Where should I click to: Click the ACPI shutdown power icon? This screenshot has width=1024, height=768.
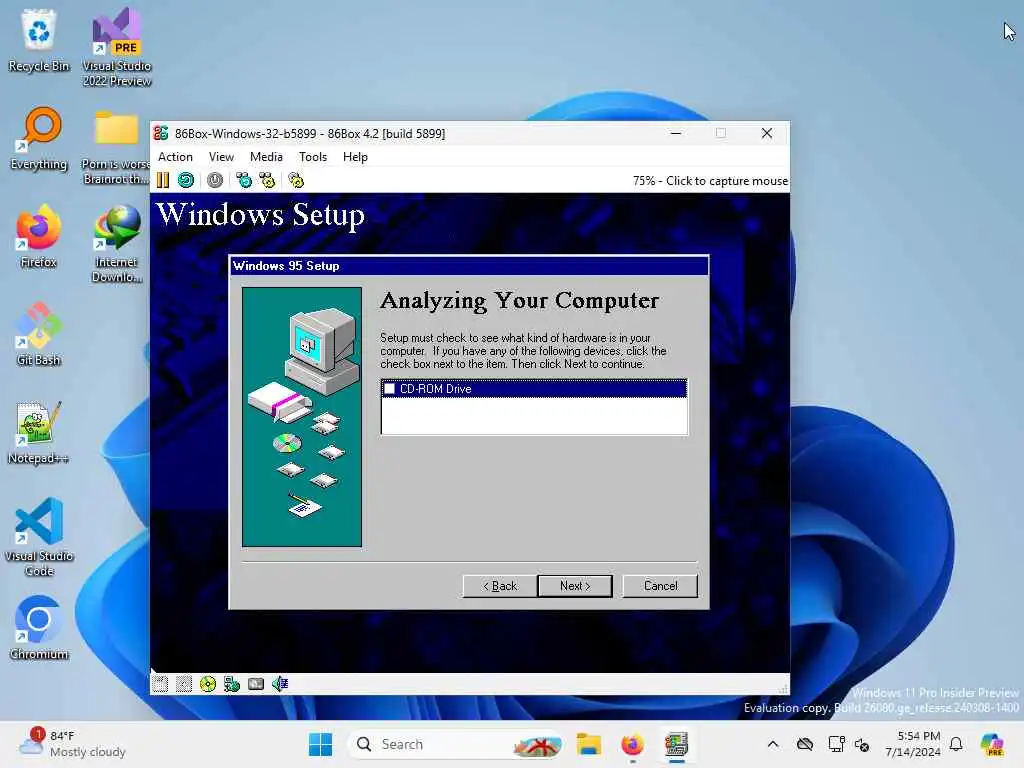[215, 180]
